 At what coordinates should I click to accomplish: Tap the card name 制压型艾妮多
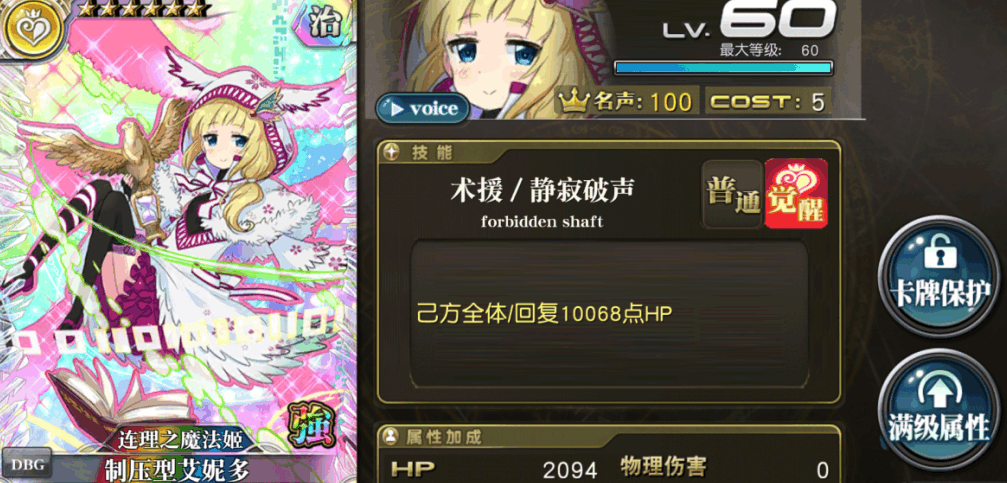pos(177,470)
